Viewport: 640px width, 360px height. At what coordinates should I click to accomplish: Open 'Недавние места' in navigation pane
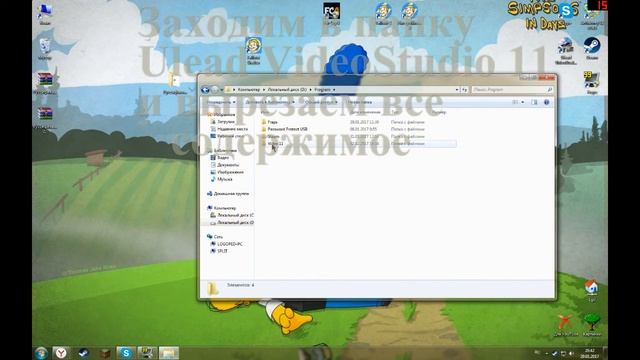coord(232,129)
